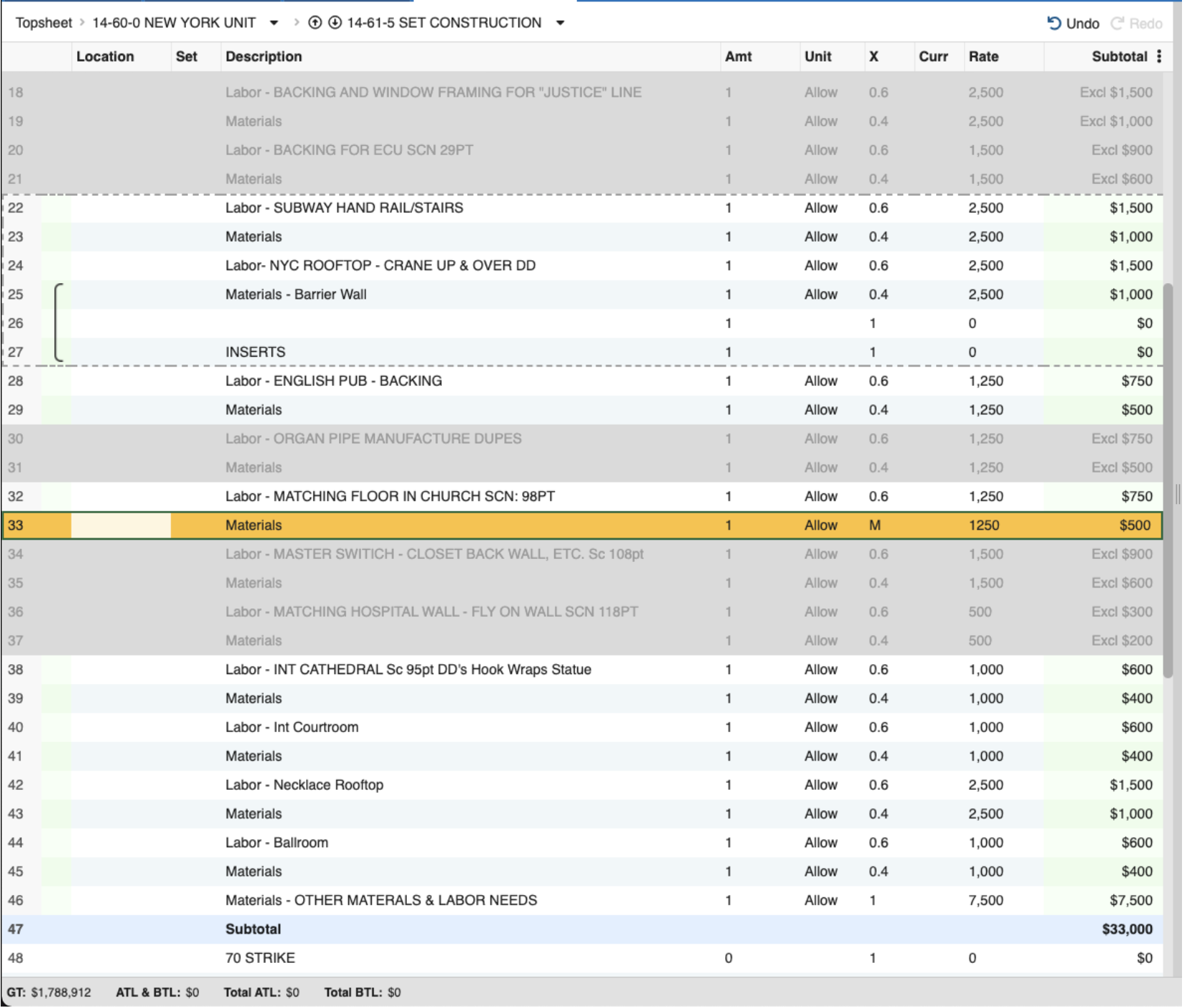
Task: Click the Rate cell showing 7,500
Action: (985, 901)
